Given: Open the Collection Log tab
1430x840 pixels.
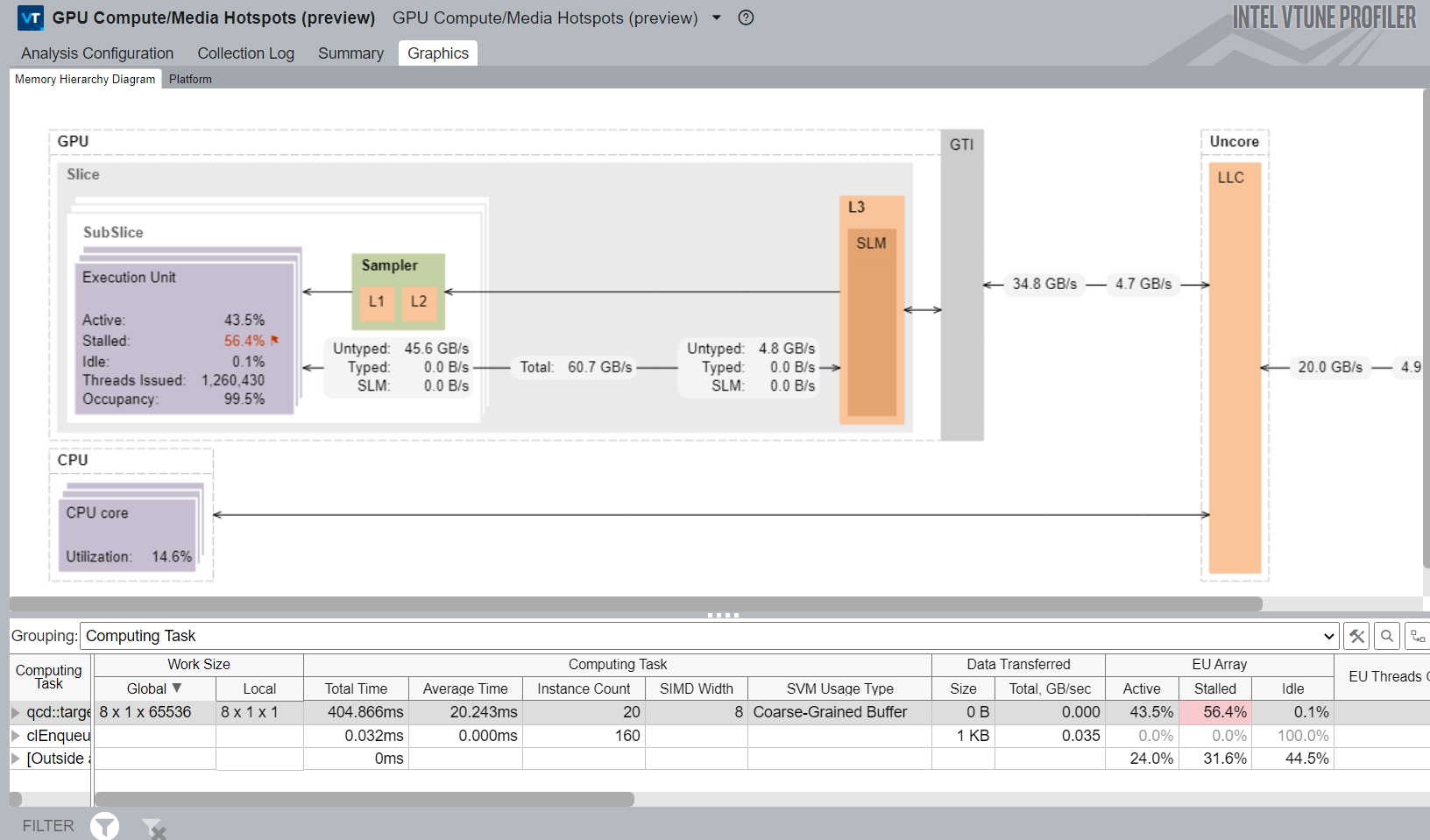Looking at the screenshot, I should [245, 53].
